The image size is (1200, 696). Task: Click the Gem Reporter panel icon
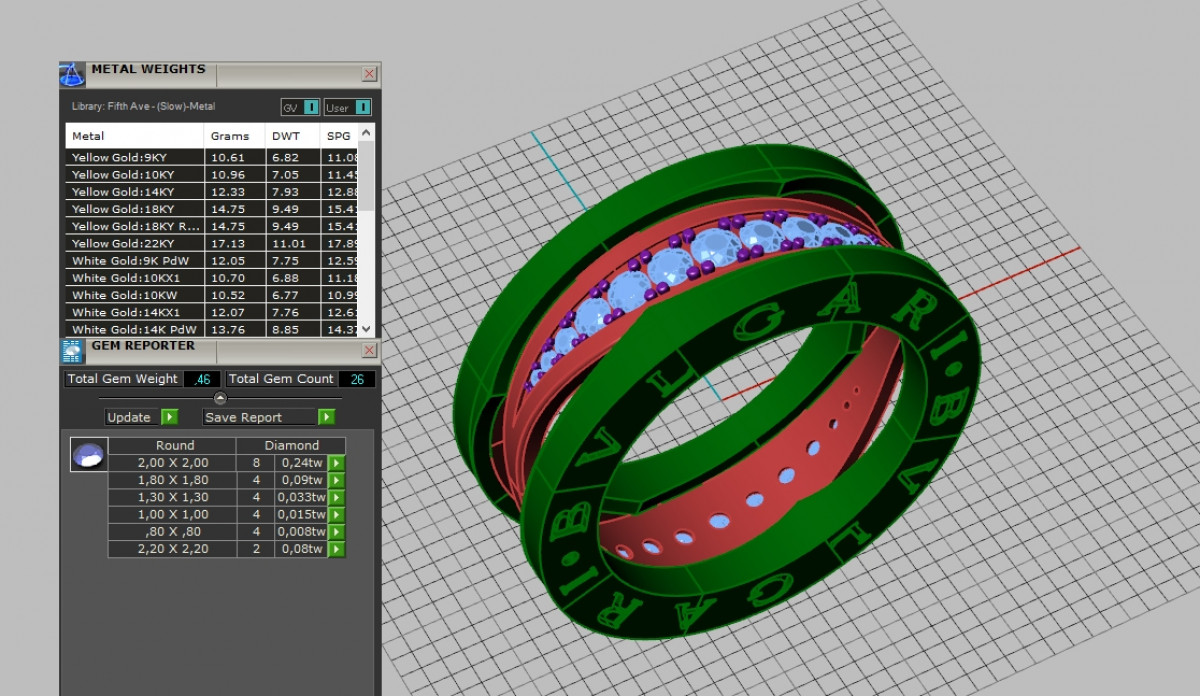pyautogui.click(x=72, y=350)
